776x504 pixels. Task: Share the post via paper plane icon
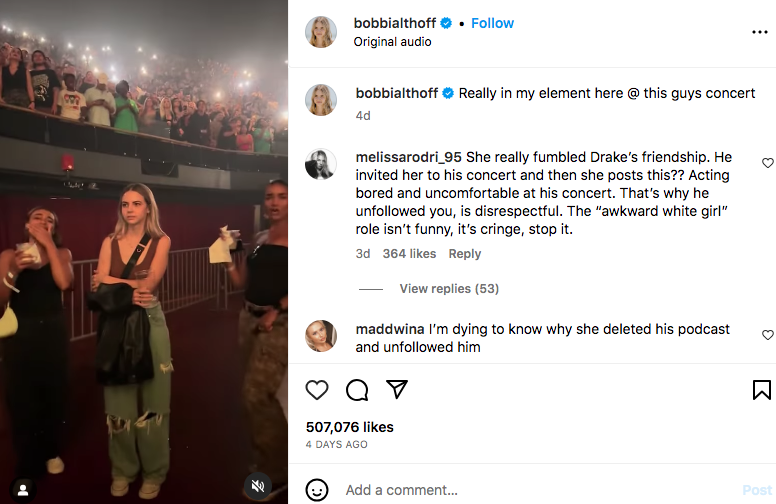(397, 390)
